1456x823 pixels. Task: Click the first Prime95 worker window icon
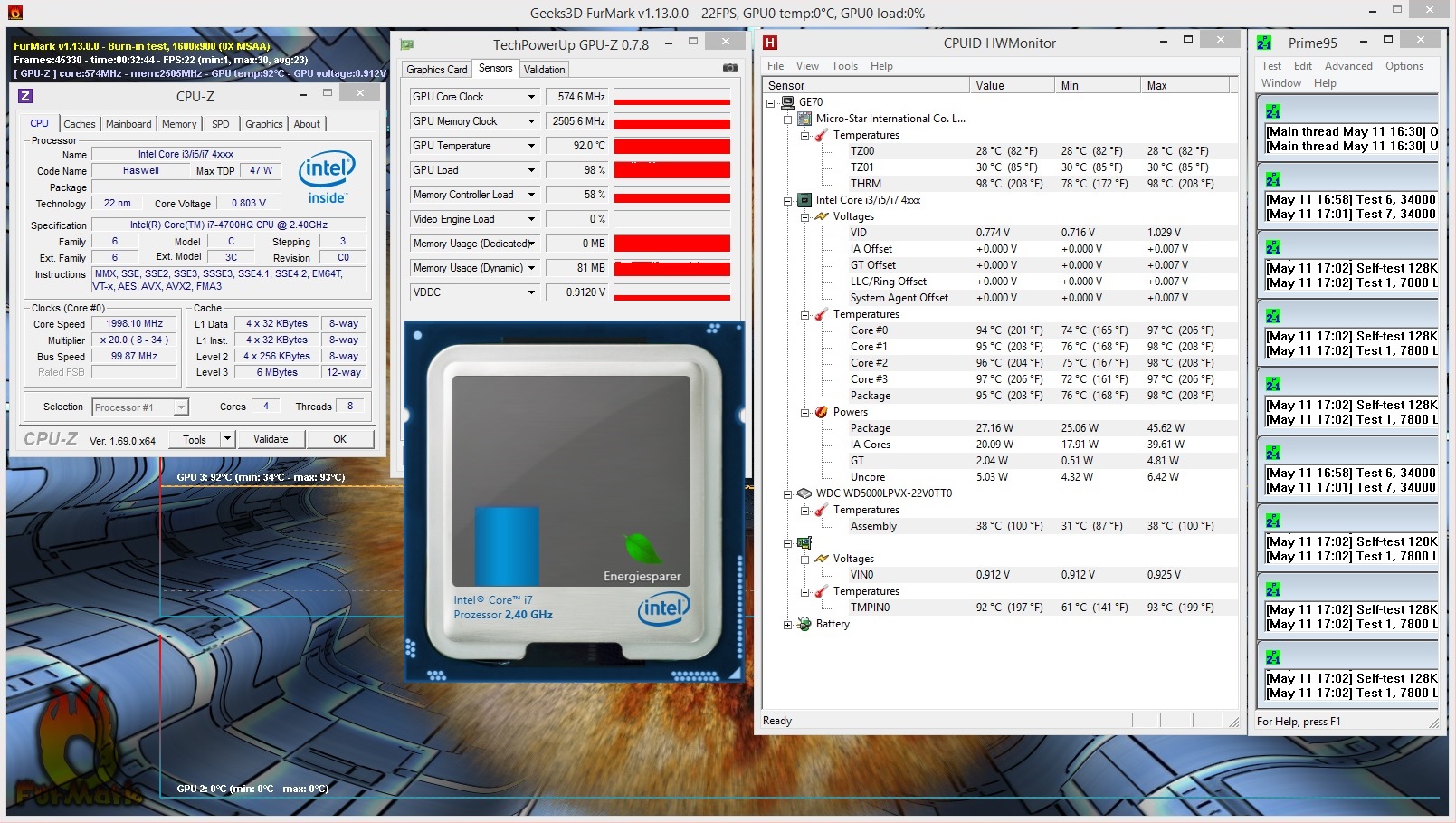[x=1273, y=111]
